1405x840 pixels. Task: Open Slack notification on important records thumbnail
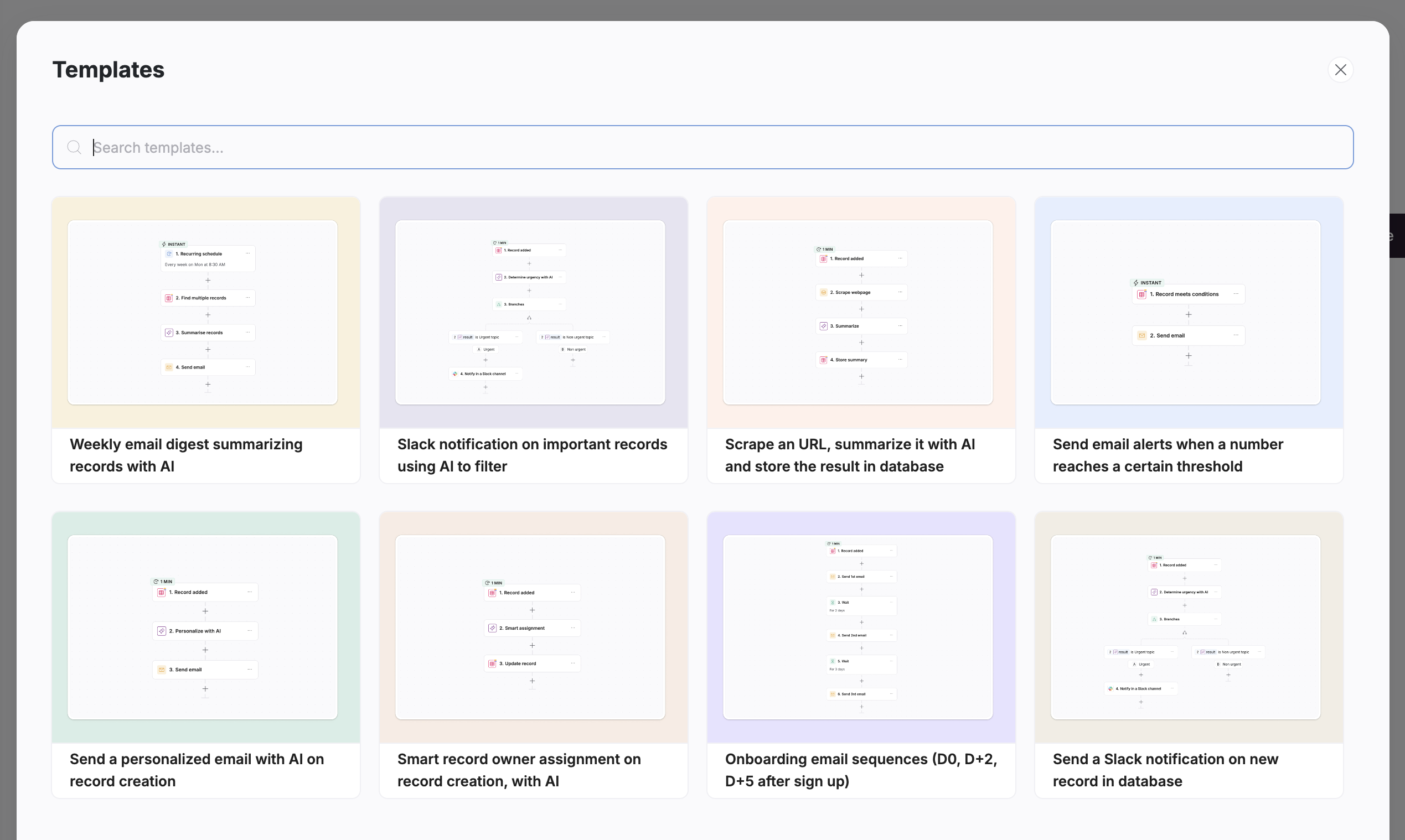(x=530, y=312)
